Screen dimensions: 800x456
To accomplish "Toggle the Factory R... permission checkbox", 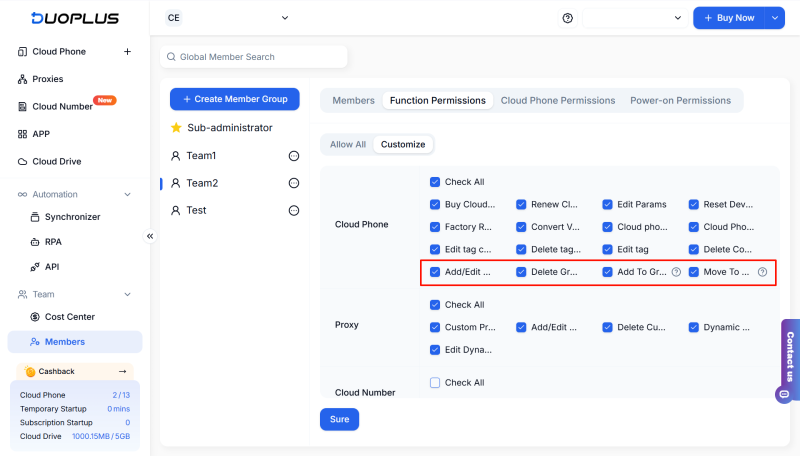I will [435, 227].
